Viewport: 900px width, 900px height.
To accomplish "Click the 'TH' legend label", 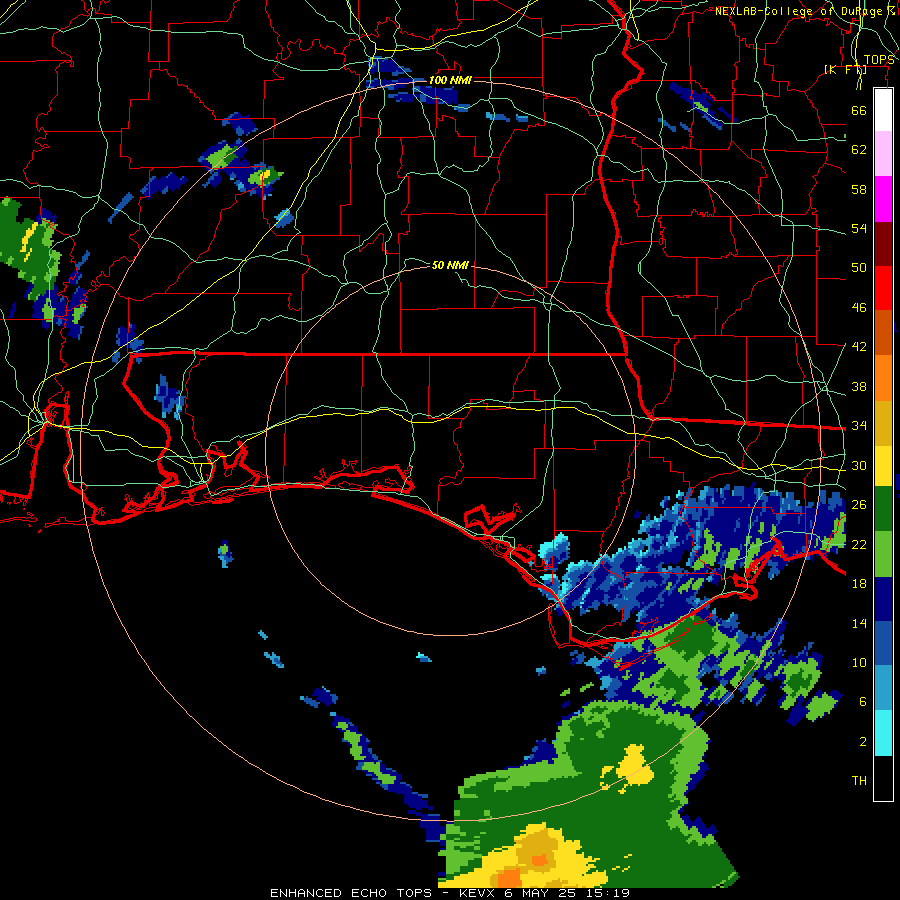I will point(859,781).
